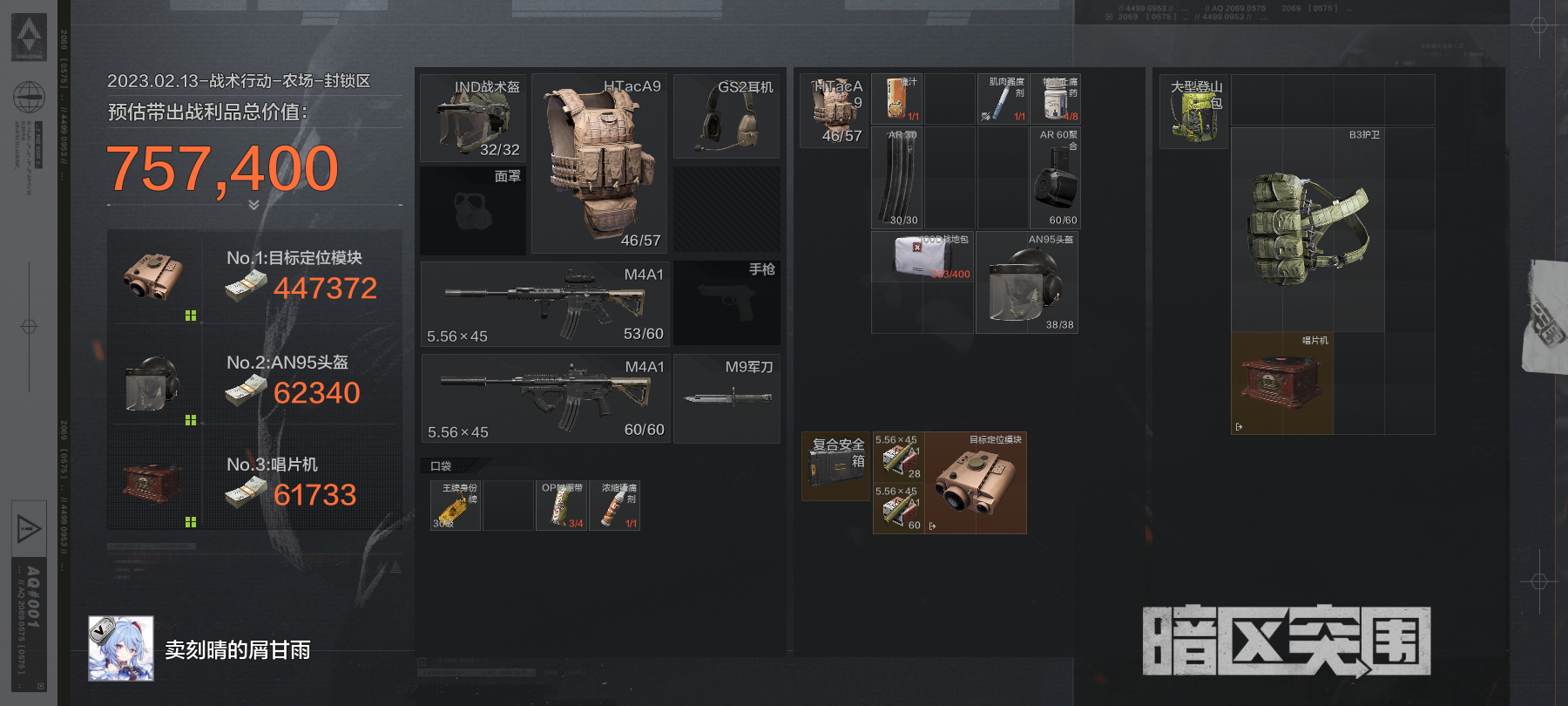This screenshot has height=706, width=1568.
Task: Select the second M4A1 rifle, 60/60
Action: point(545,397)
